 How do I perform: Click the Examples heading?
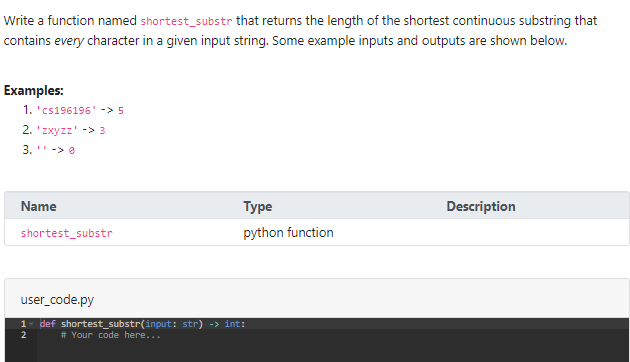click(x=34, y=90)
